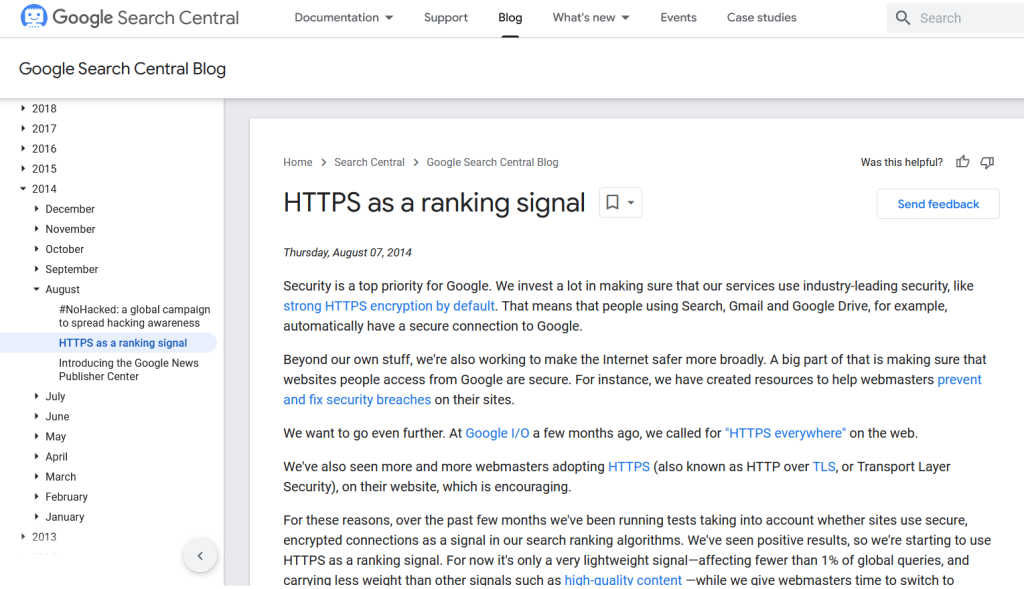Give a thumbs up for helpfulness
This screenshot has width=1024, height=589.
pyautogui.click(x=963, y=162)
